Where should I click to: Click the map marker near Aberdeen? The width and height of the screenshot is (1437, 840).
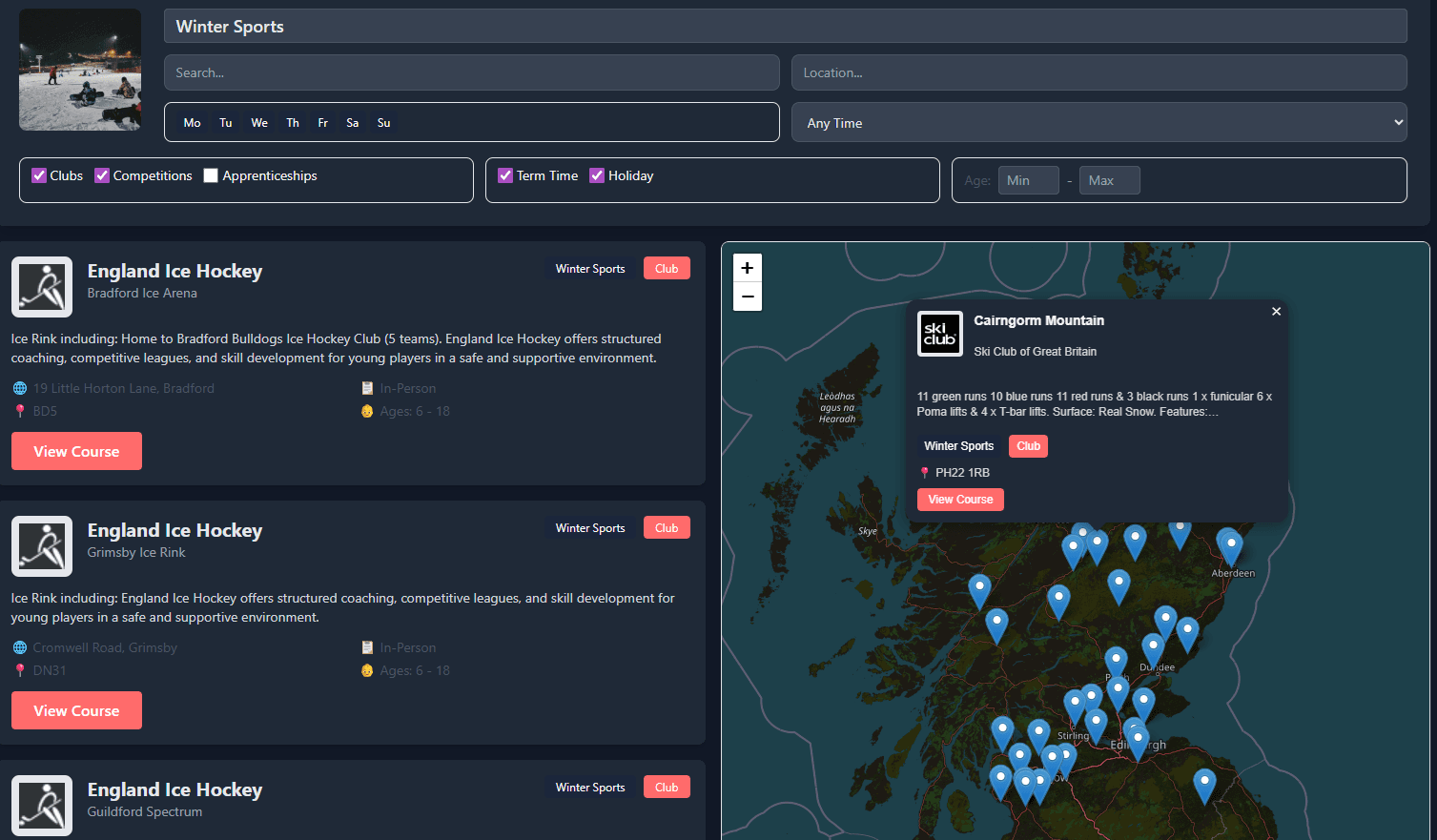tap(1231, 547)
